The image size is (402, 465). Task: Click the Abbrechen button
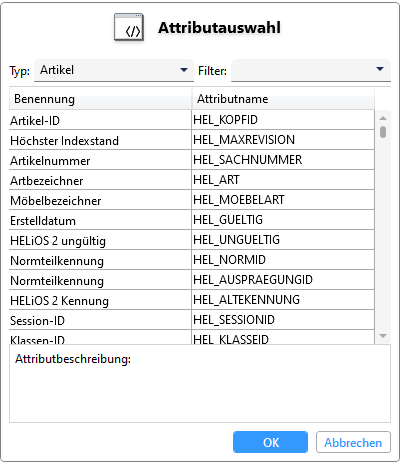click(353, 442)
